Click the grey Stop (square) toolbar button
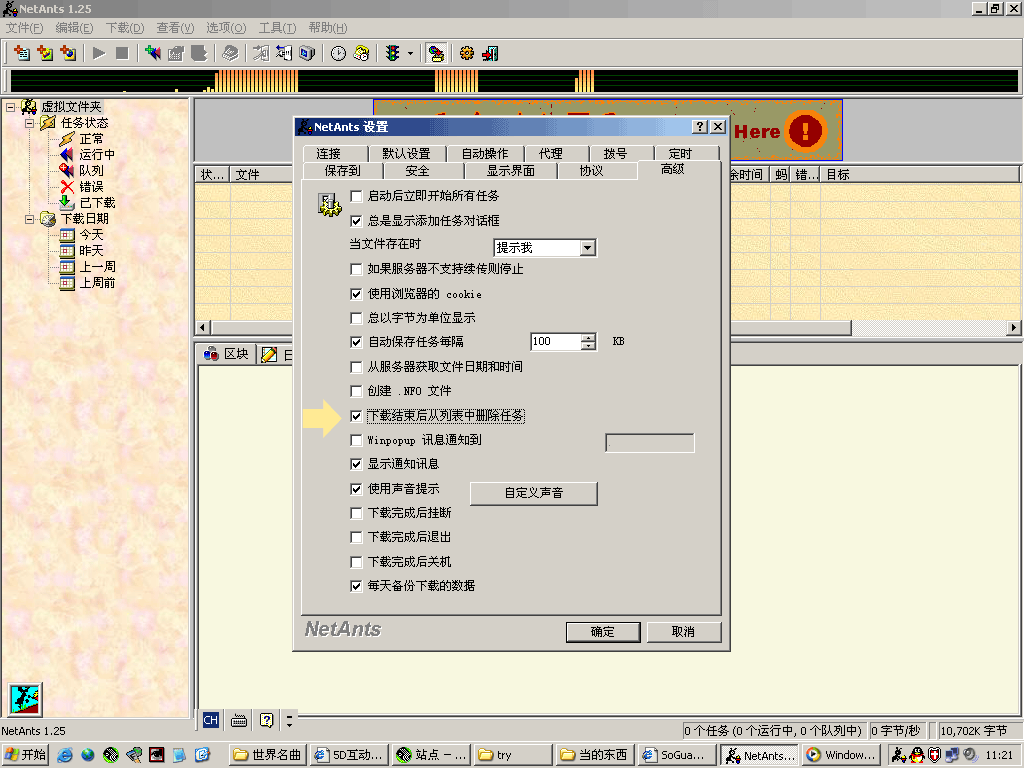The width and height of the screenshot is (1024, 768). tap(122, 54)
